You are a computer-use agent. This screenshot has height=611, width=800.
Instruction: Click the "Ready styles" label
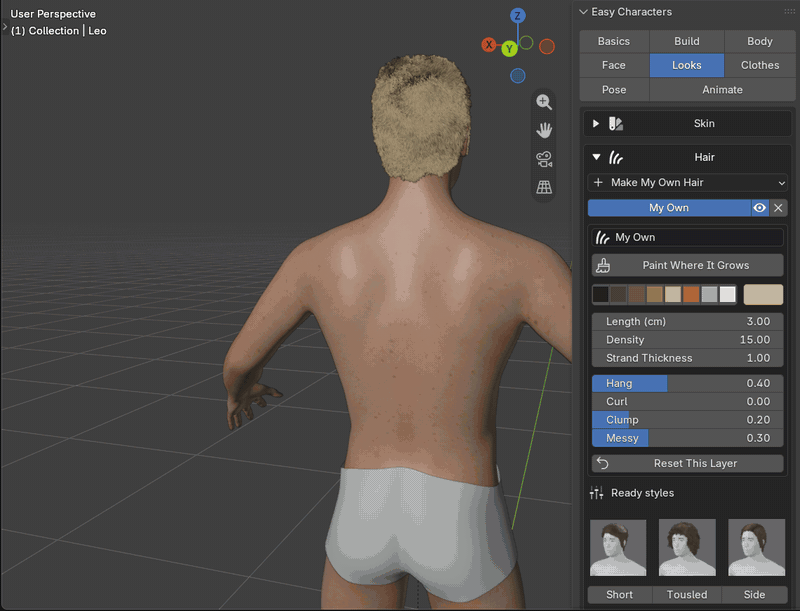click(642, 493)
